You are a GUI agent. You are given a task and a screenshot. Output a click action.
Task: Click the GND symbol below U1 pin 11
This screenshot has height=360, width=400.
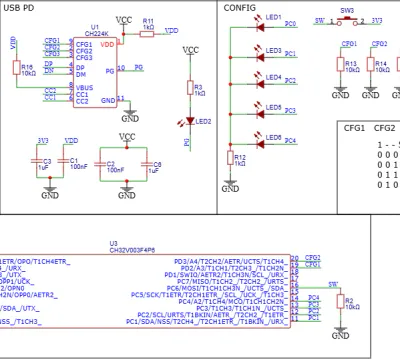coord(130,115)
